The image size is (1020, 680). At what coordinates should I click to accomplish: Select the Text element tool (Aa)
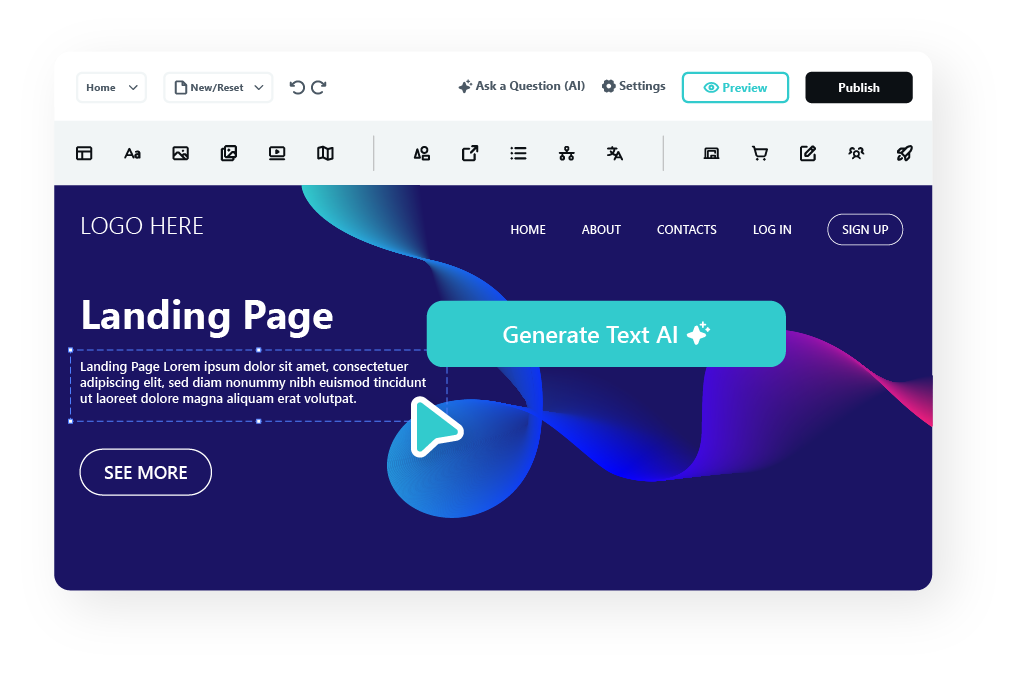(x=132, y=153)
